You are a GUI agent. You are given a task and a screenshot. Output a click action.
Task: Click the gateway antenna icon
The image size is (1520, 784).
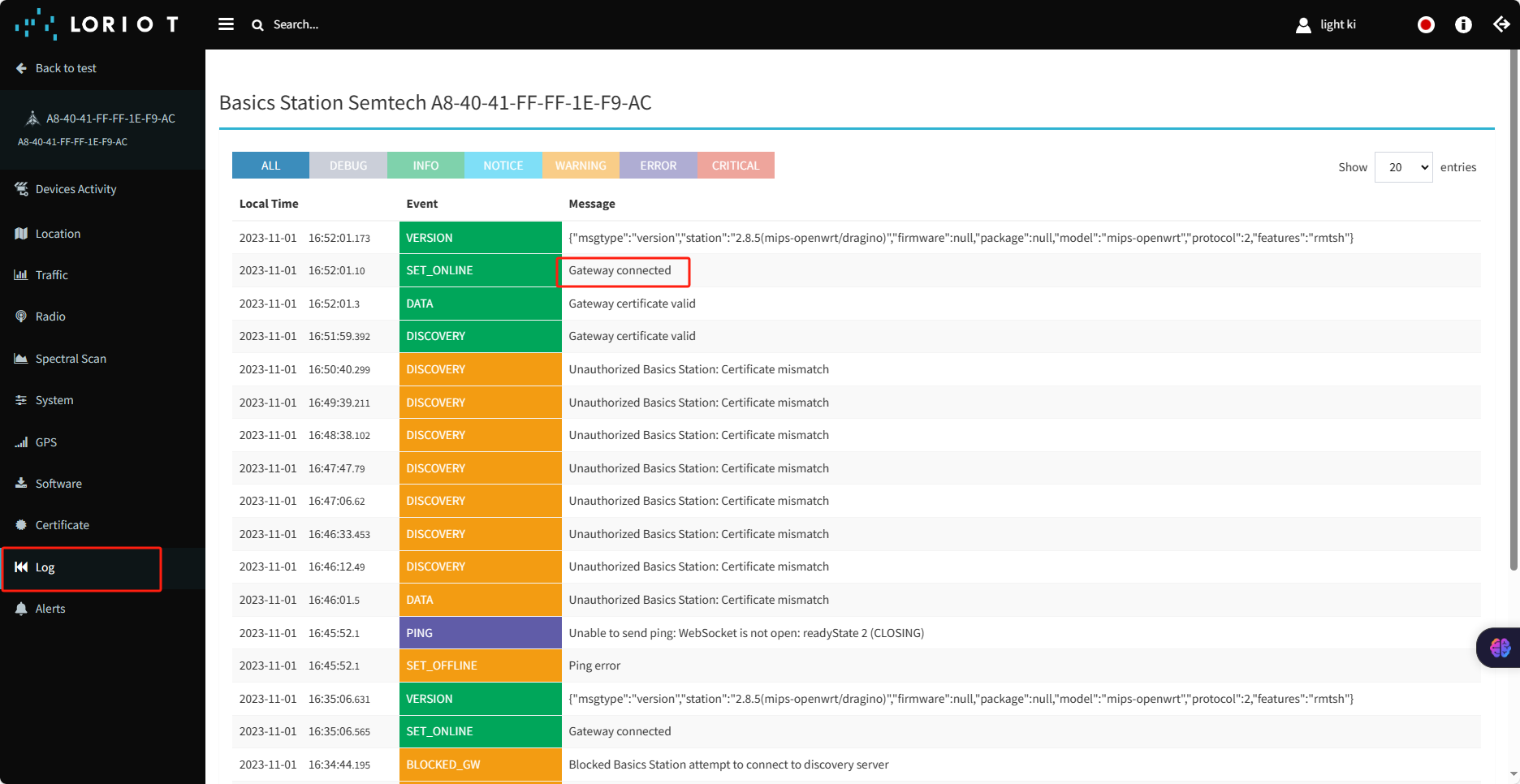pos(32,118)
